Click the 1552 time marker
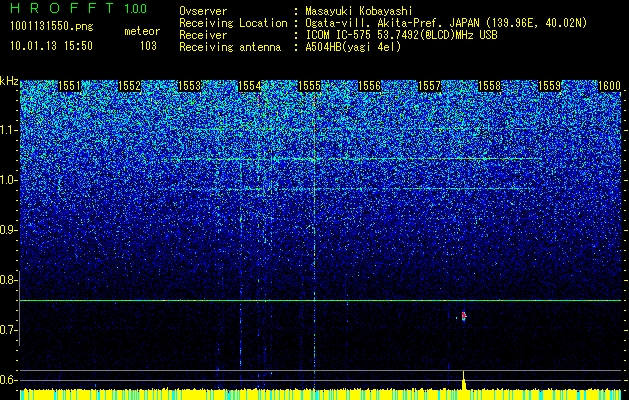Screen dimensions: 629x400 click(130, 86)
